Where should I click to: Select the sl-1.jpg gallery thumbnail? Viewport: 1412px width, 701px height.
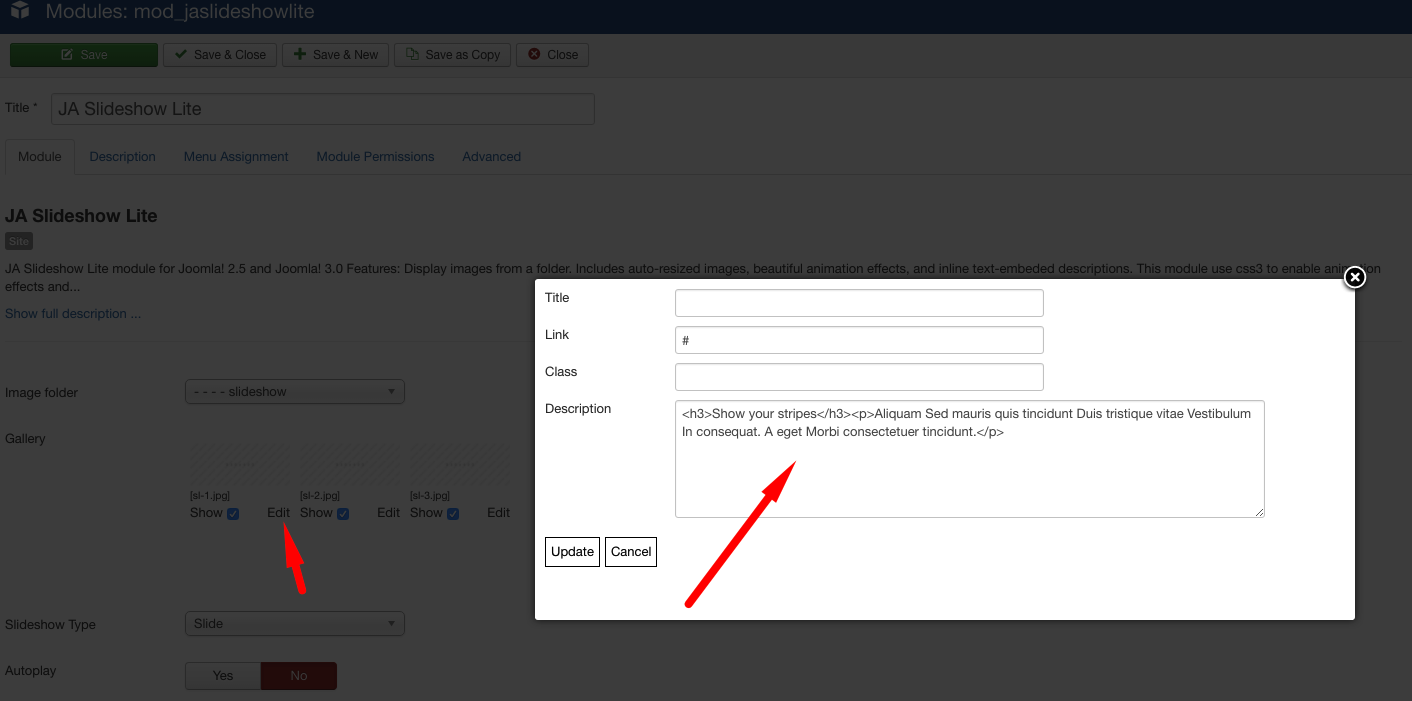tap(239, 465)
